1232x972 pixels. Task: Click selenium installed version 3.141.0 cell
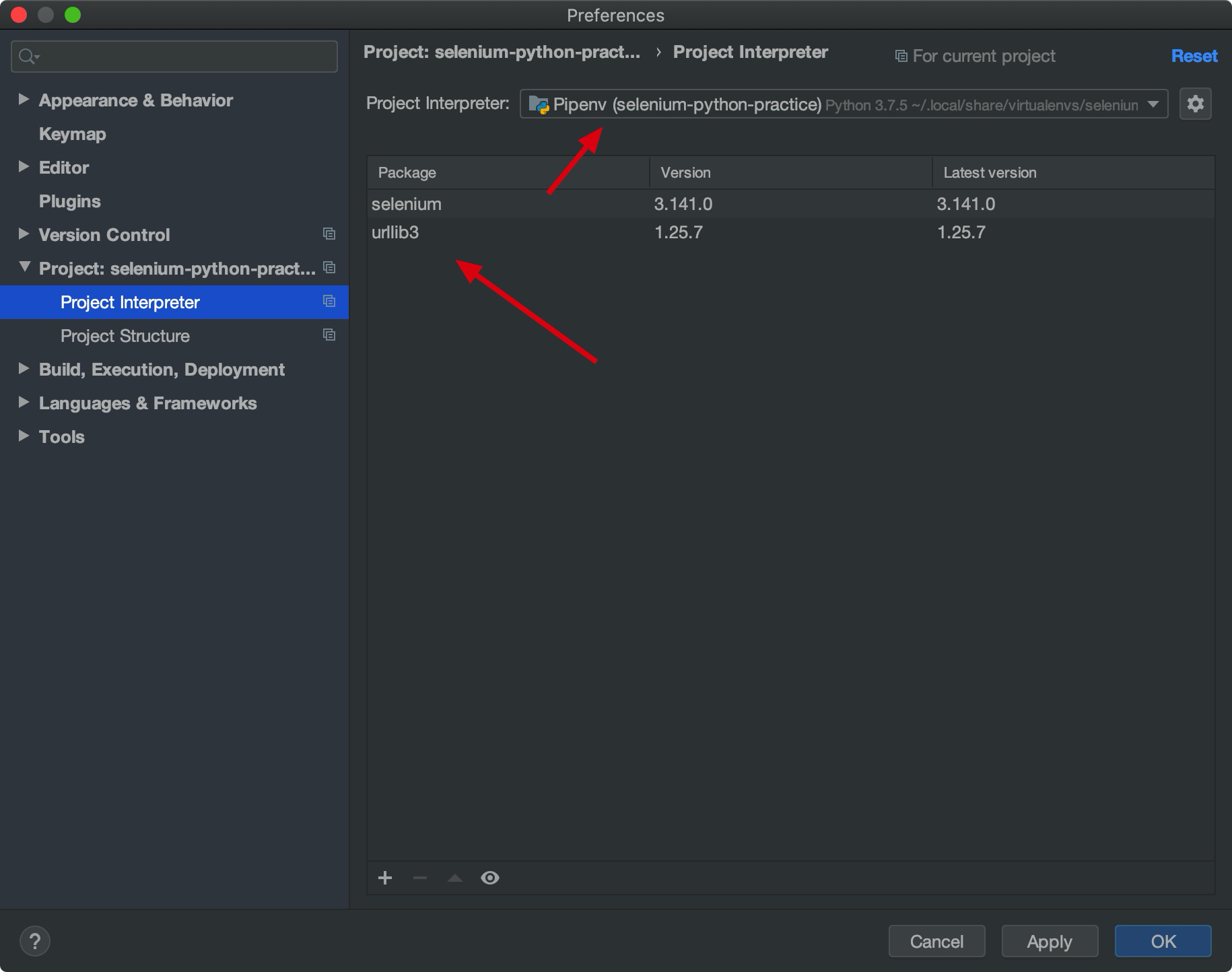[683, 204]
